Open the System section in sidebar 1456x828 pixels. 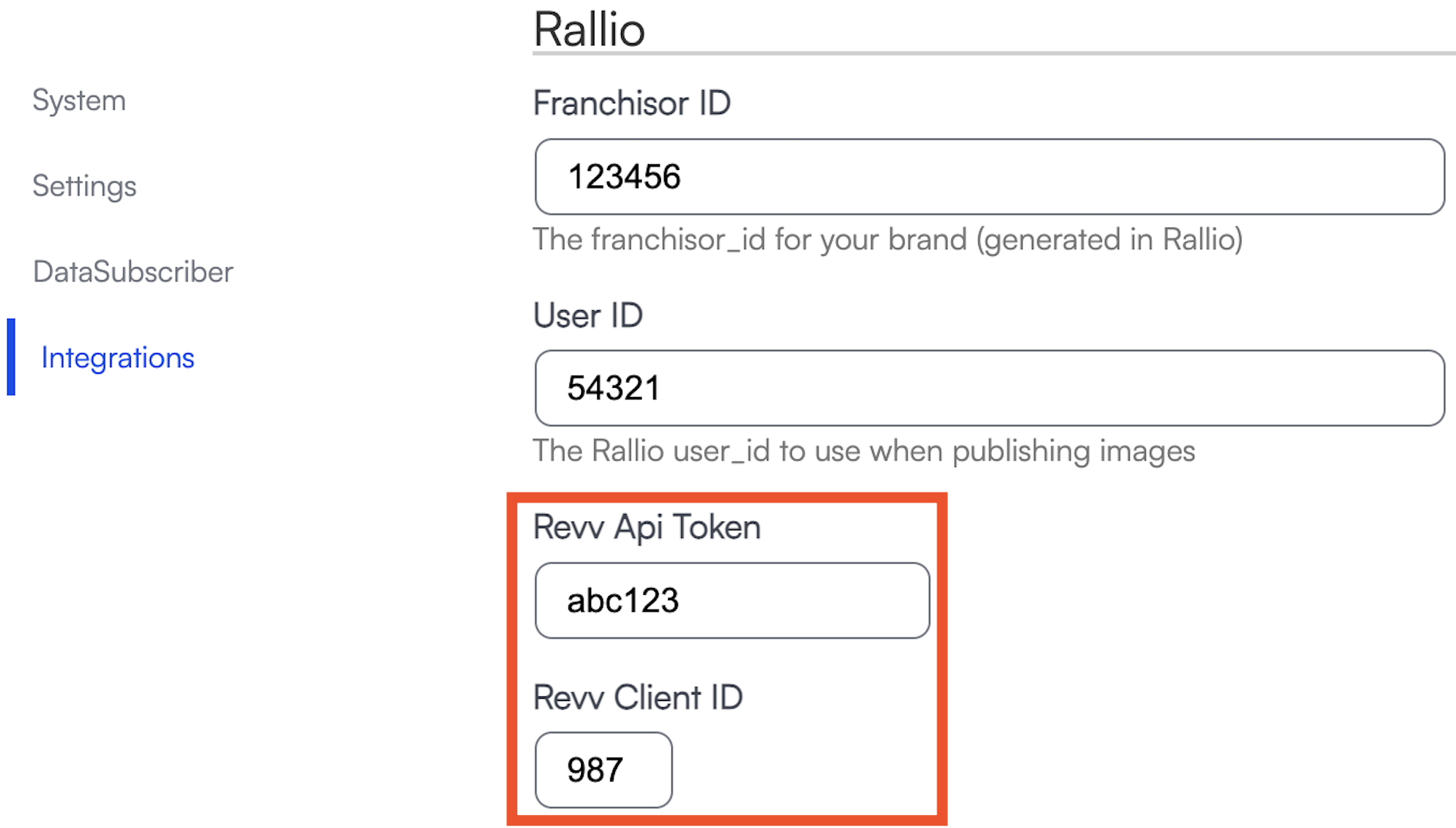tap(78, 101)
